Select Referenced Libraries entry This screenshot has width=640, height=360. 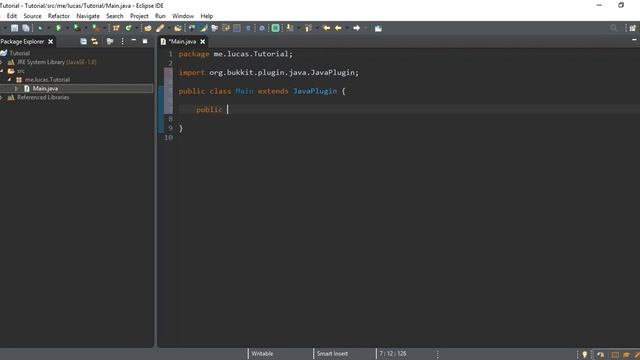[x=43, y=98]
